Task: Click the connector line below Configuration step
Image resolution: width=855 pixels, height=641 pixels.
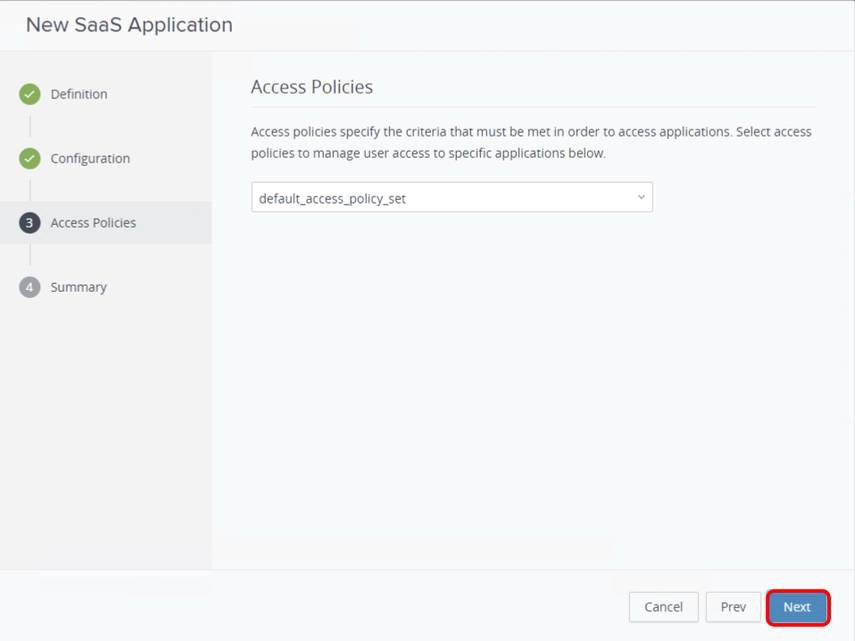Action: 30,190
